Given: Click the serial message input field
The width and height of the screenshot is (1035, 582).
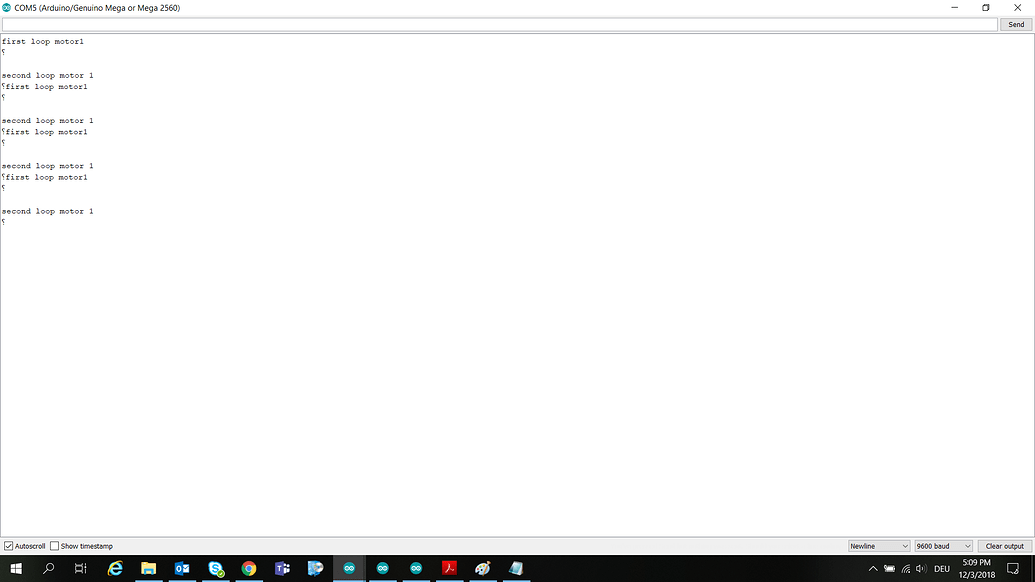Looking at the screenshot, I should click(x=500, y=24).
